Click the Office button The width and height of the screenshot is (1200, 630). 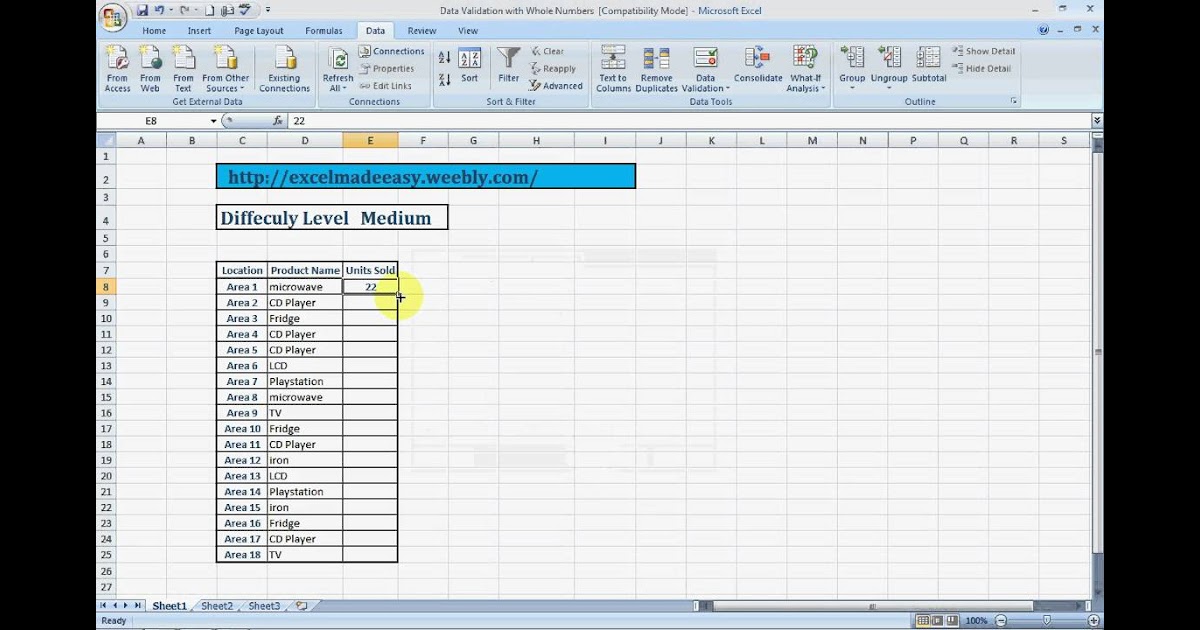(113, 17)
